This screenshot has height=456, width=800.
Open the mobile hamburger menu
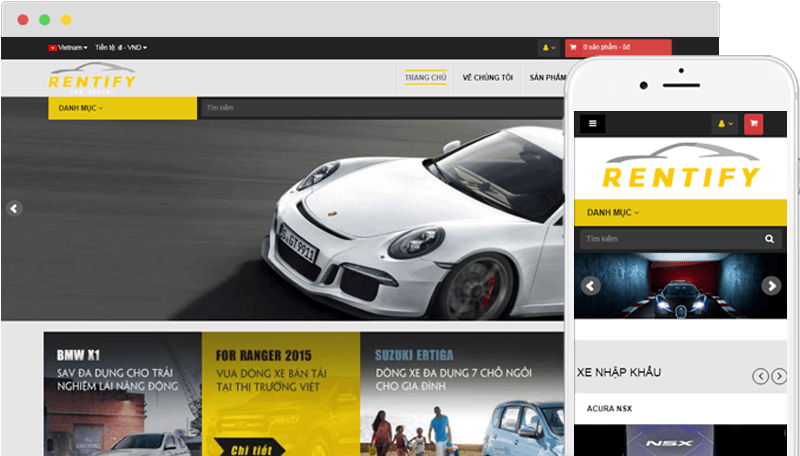[x=592, y=124]
